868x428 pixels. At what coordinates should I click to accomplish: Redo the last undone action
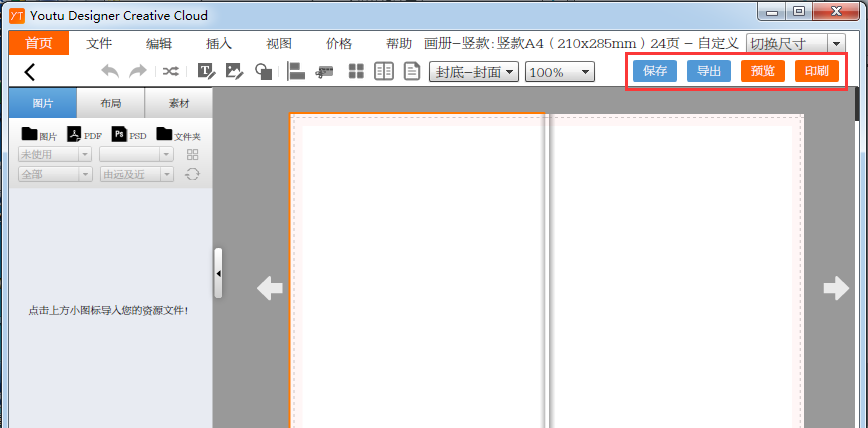click(138, 71)
